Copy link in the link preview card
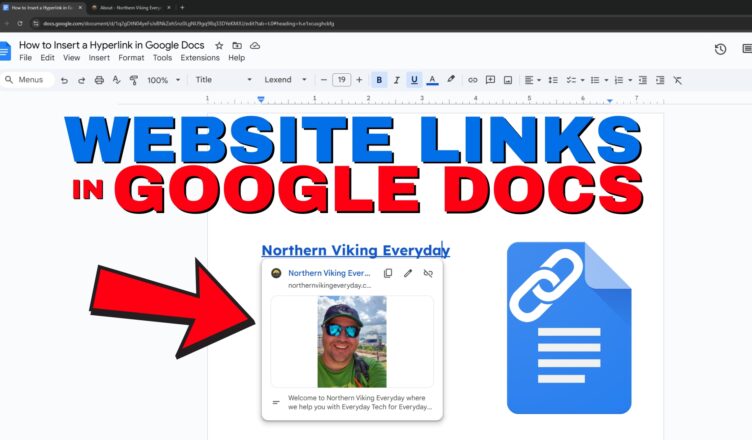The image size is (752, 440). pyautogui.click(x=388, y=273)
